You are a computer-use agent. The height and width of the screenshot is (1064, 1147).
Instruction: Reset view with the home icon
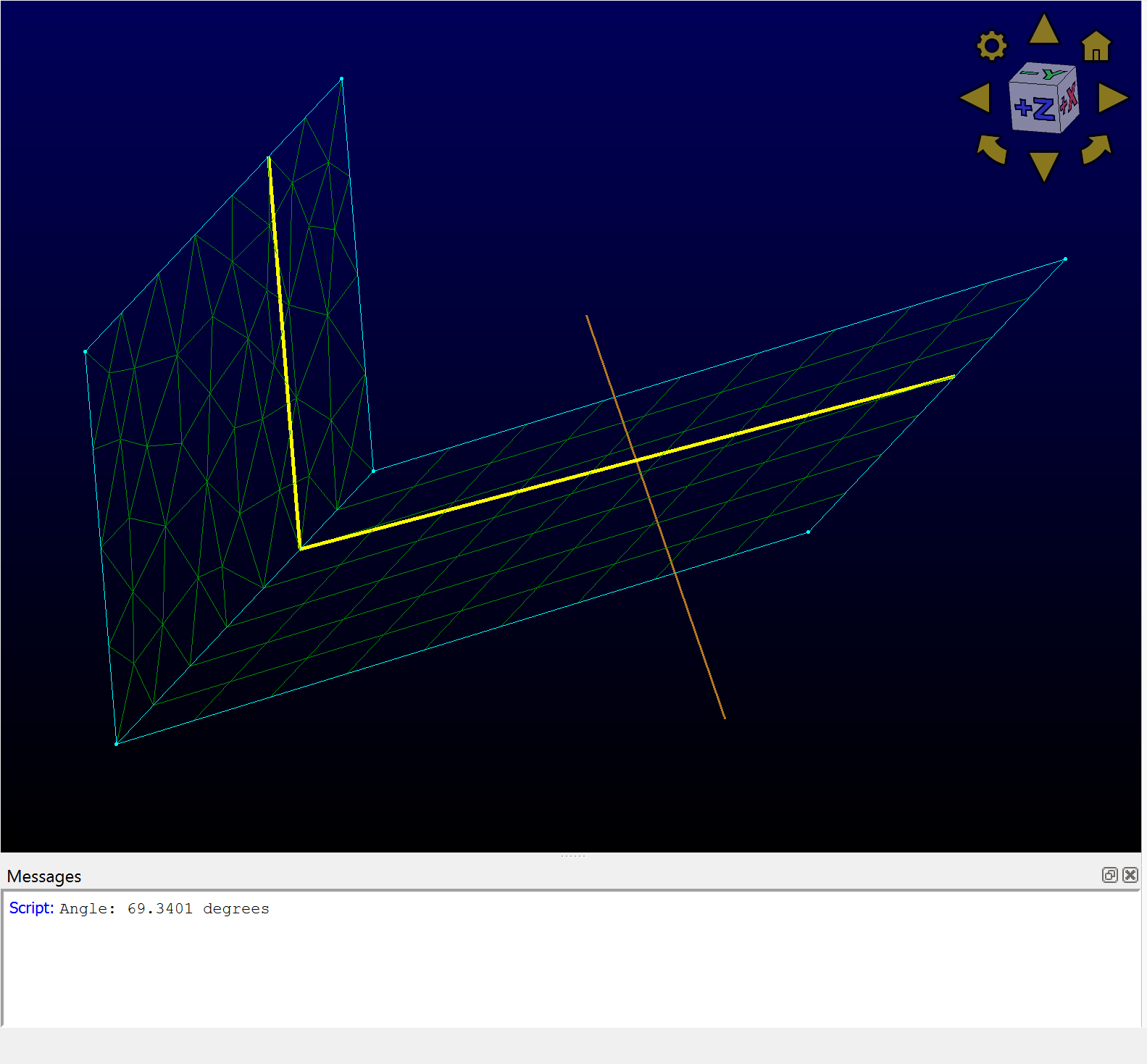point(1096,46)
